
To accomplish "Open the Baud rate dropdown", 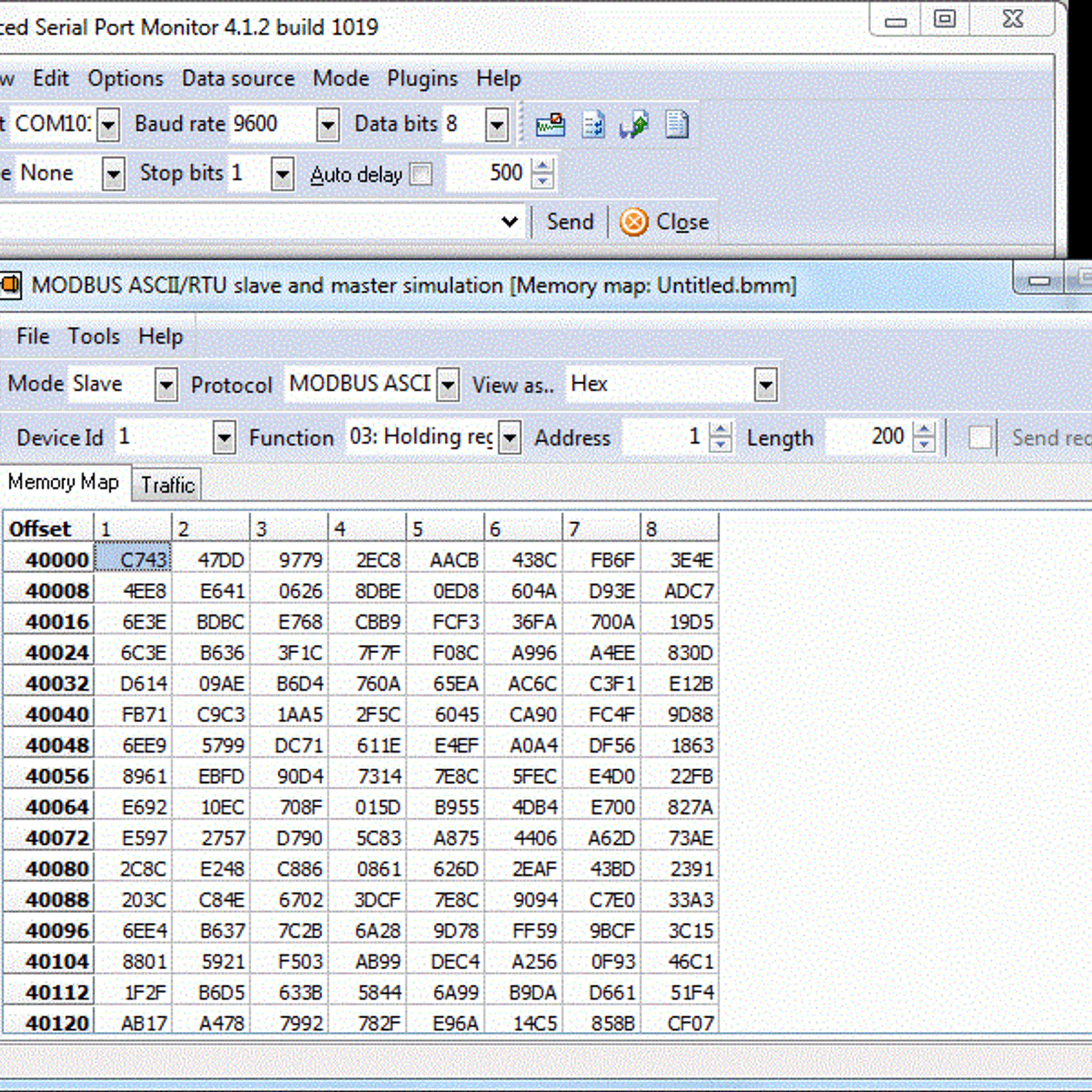I will click(x=328, y=125).
